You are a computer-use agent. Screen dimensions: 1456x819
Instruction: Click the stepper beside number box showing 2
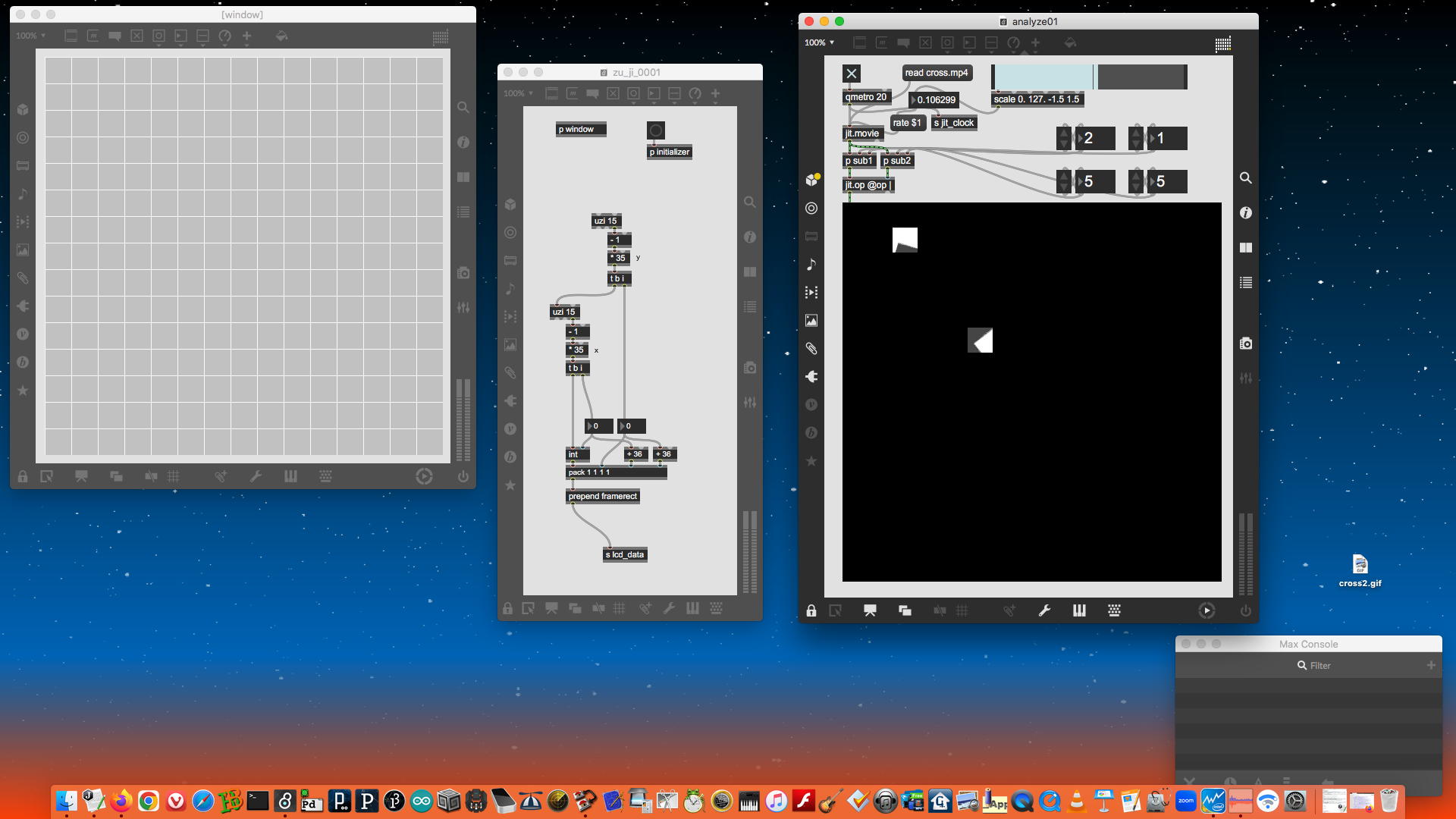pyautogui.click(x=1064, y=138)
